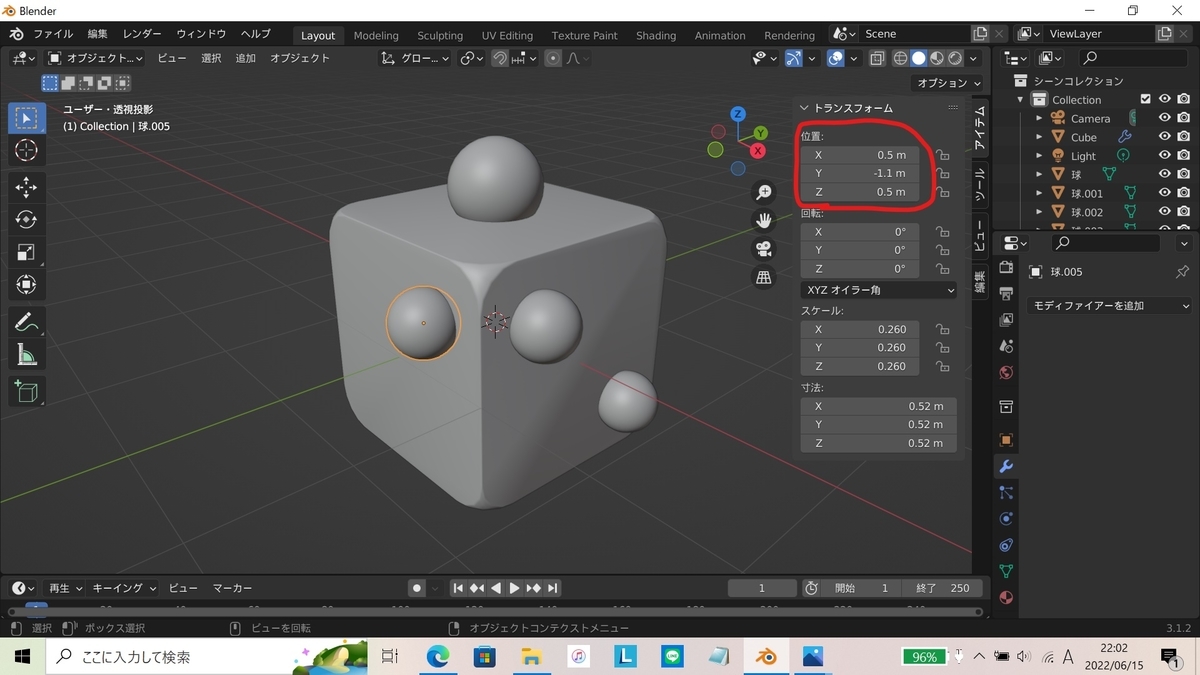Toggle camera view with camera icon
The height and width of the screenshot is (675, 1200).
pos(764,249)
